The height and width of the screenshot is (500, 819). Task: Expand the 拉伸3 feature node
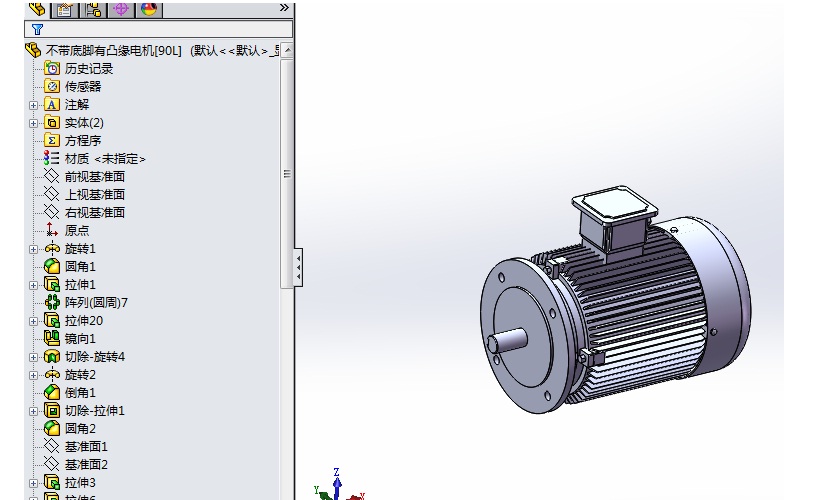pos(33,483)
